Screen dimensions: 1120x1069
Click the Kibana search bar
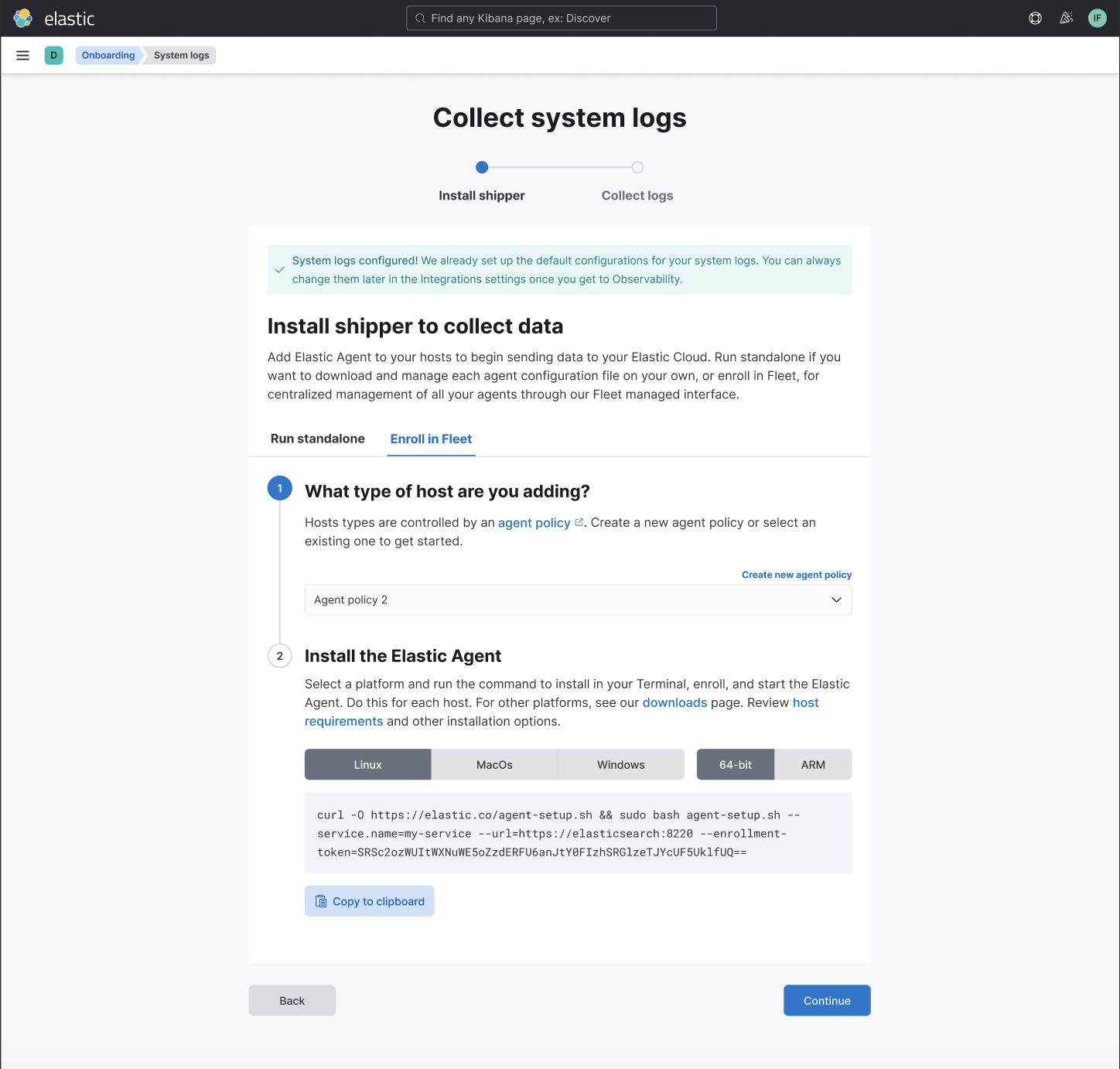click(560, 18)
